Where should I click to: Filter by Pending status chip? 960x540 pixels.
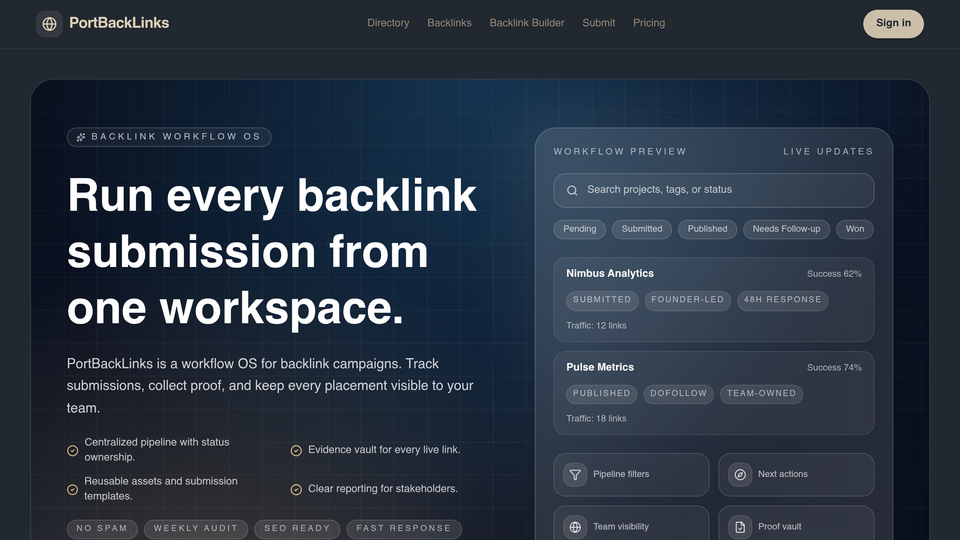click(579, 229)
